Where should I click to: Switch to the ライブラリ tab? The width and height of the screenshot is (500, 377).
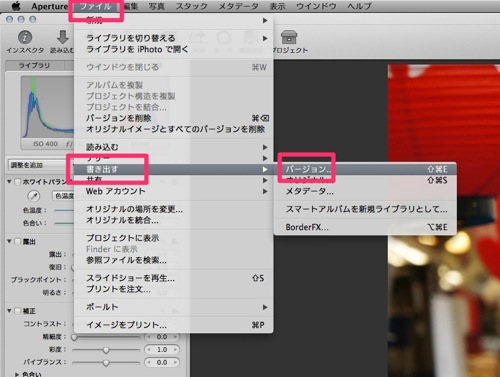click(x=35, y=65)
